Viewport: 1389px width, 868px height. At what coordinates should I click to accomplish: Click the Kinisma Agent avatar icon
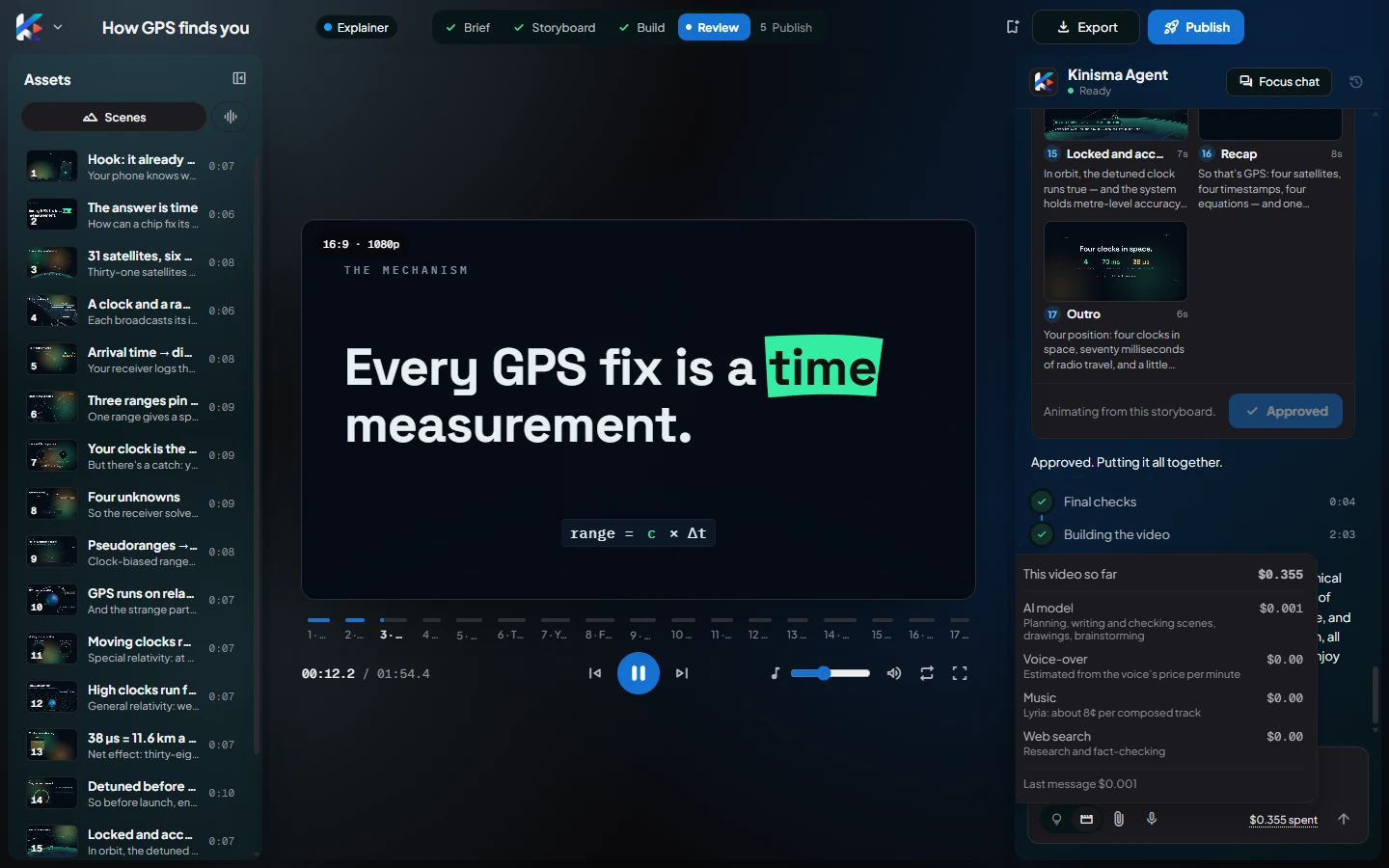click(1045, 82)
